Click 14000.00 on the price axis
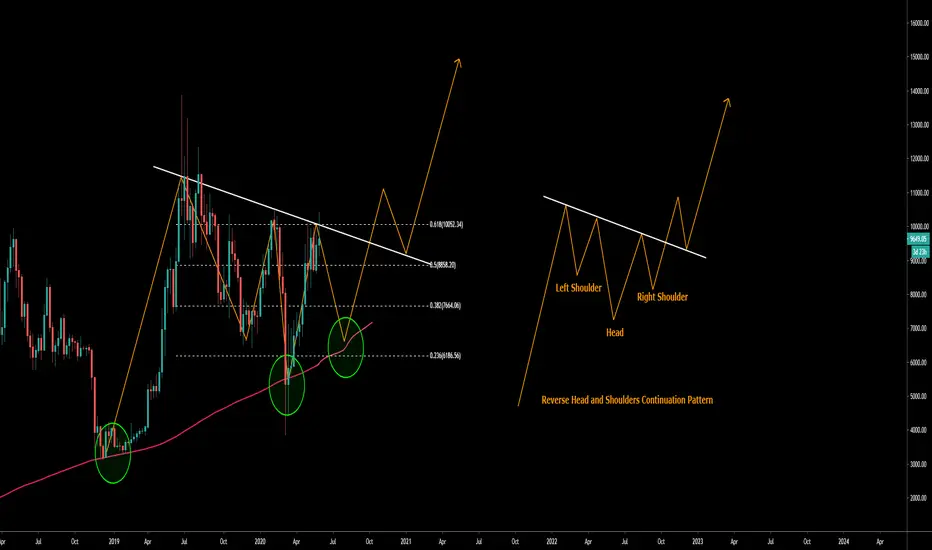Screen dimensions: 932x550 pyautogui.click(x=920, y=91)
